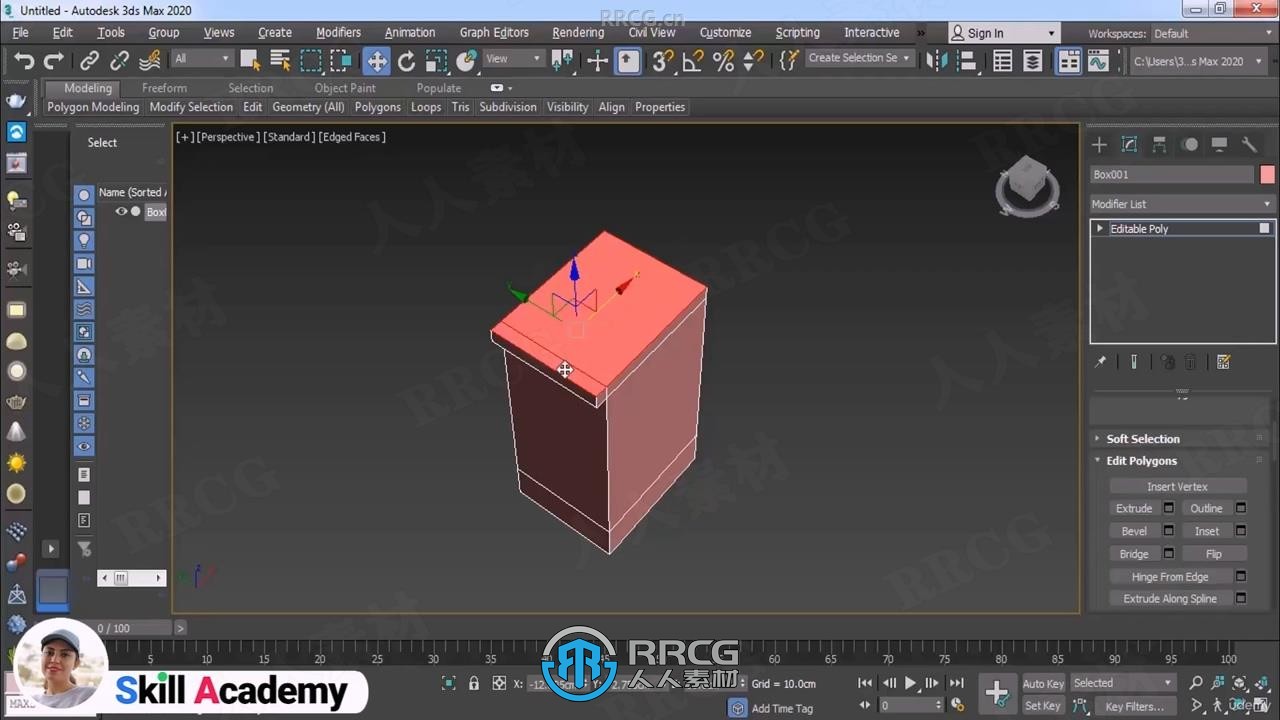Open the Workspaces Default dropdown
The height and width of the screenshot is (720, 1280).
[x=1211, y=33]
